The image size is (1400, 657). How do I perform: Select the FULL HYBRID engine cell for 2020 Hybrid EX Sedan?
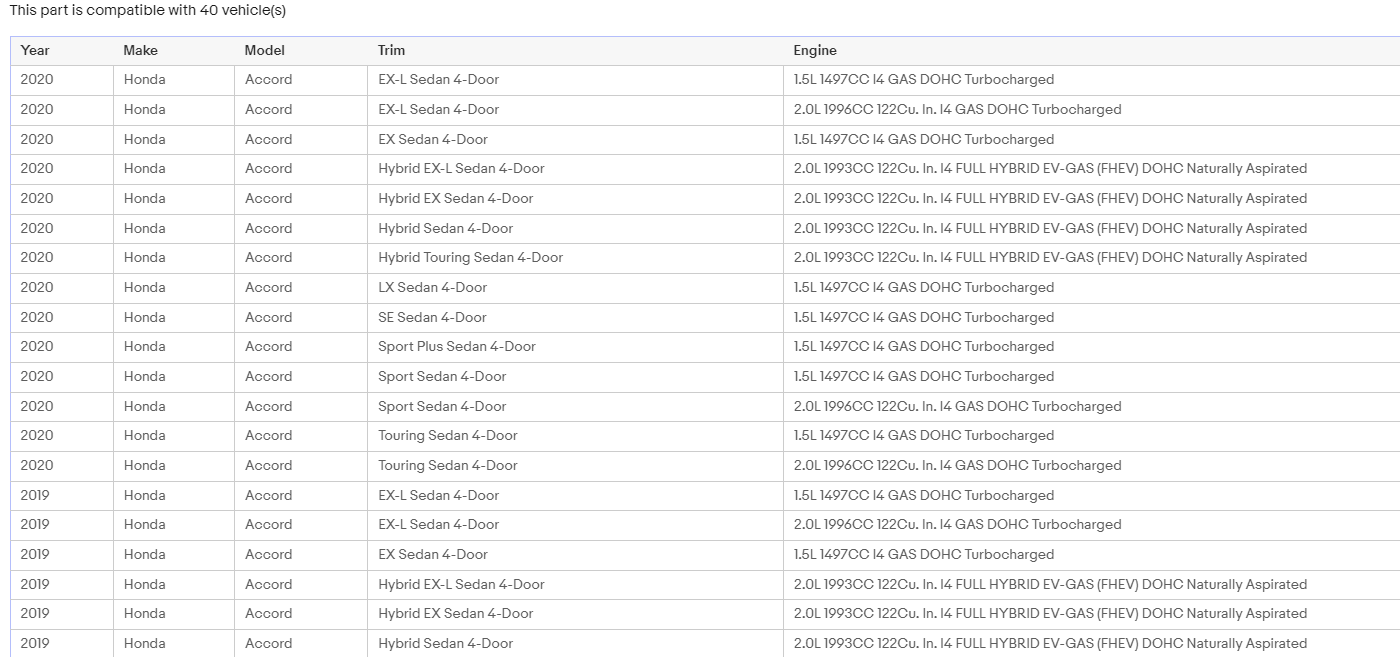coord(1092,199)
